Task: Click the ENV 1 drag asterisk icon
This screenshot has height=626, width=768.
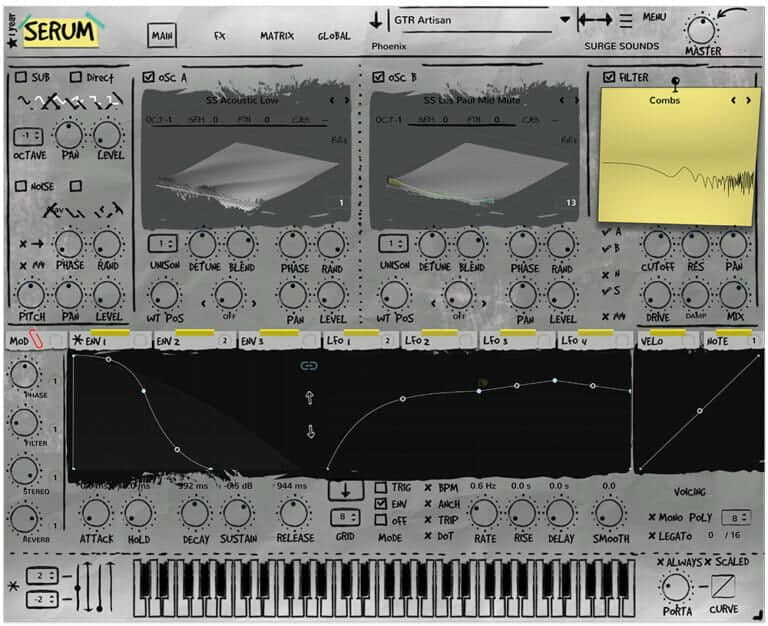Action: 77,340
